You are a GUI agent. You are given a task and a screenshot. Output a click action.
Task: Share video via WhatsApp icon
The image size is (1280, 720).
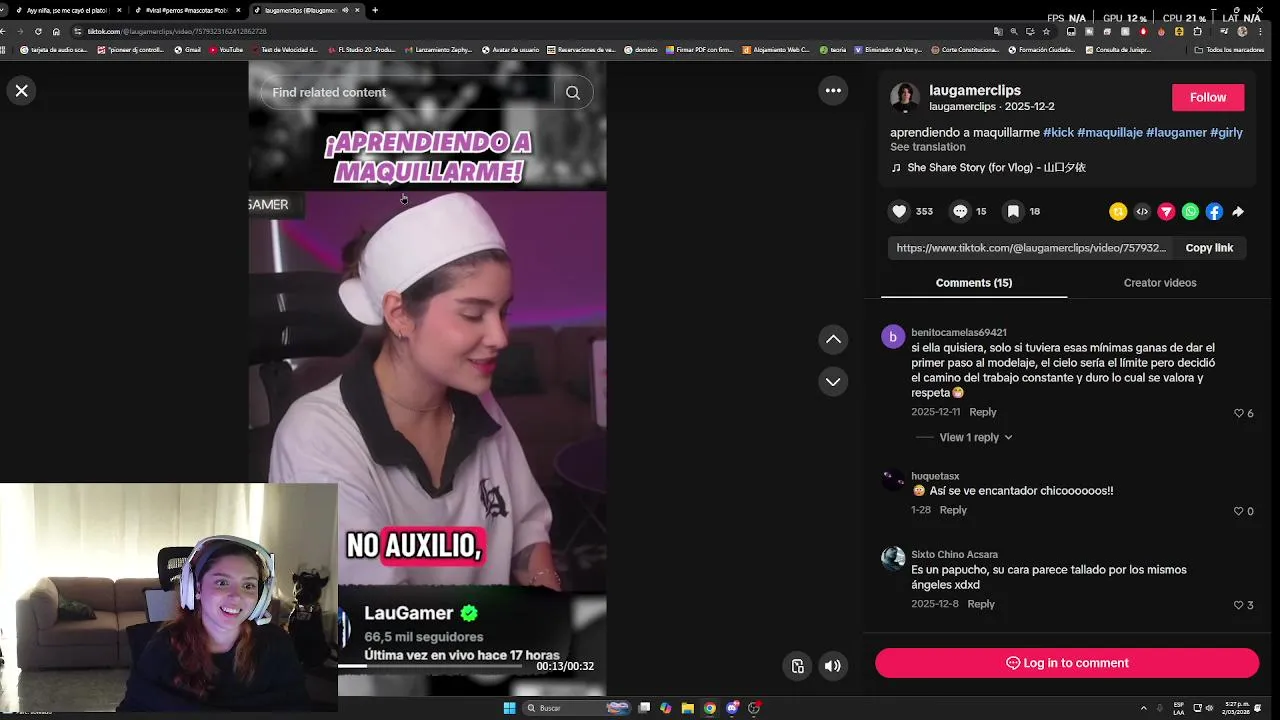(1190, 211)
